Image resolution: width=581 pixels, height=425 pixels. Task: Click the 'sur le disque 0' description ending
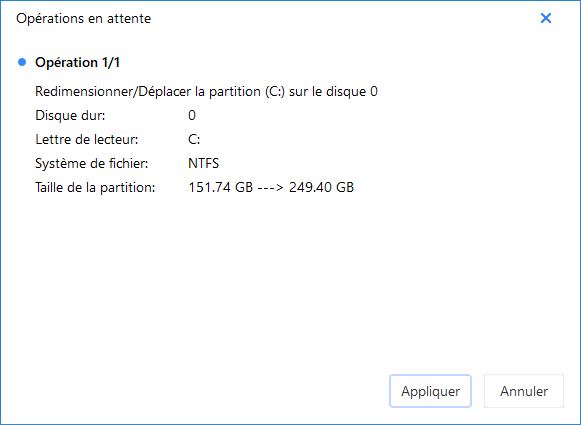[x=333, y=92]
